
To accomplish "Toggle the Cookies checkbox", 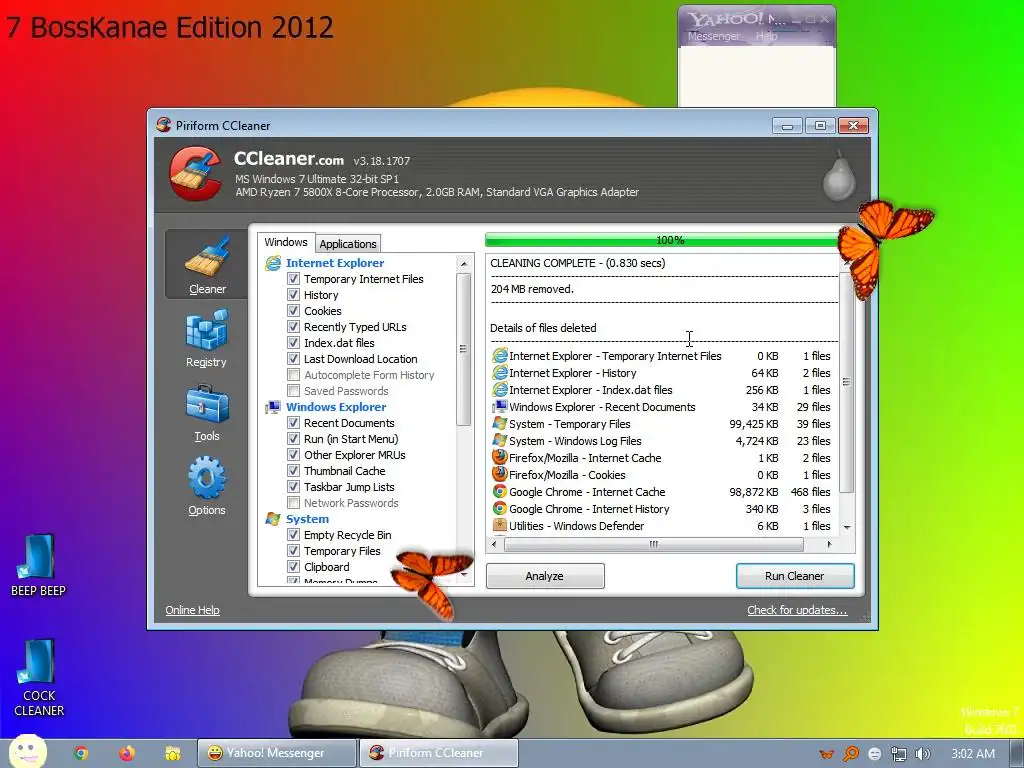I will tap(293, 311).
